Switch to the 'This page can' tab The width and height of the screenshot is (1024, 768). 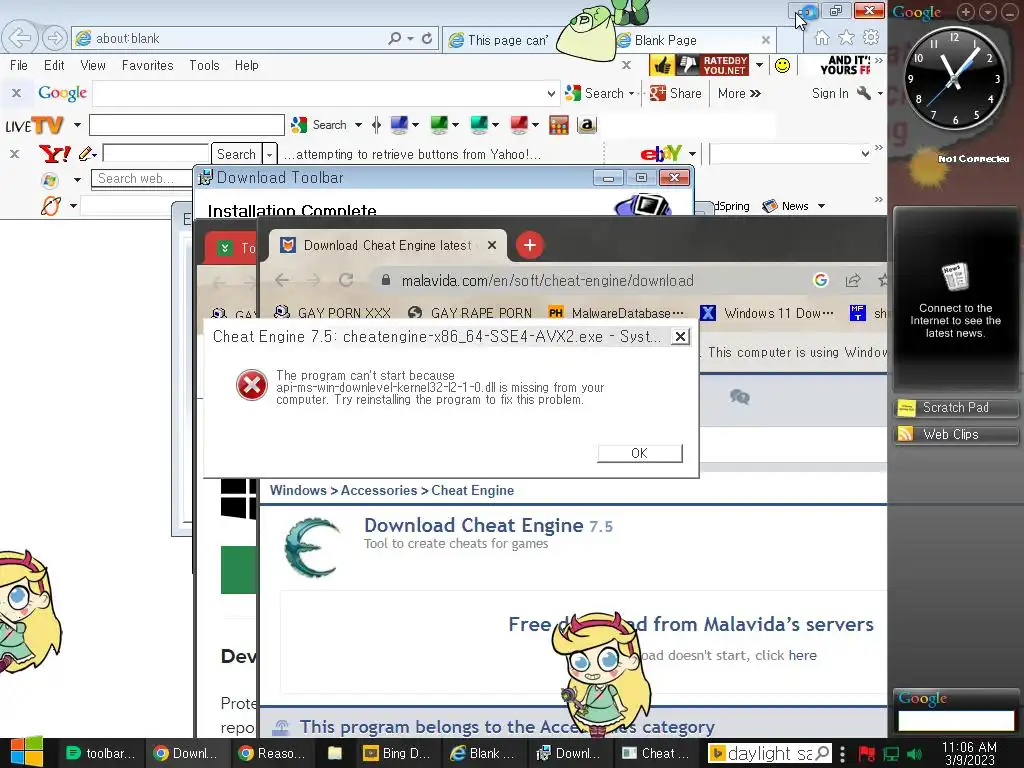[500, 40]
